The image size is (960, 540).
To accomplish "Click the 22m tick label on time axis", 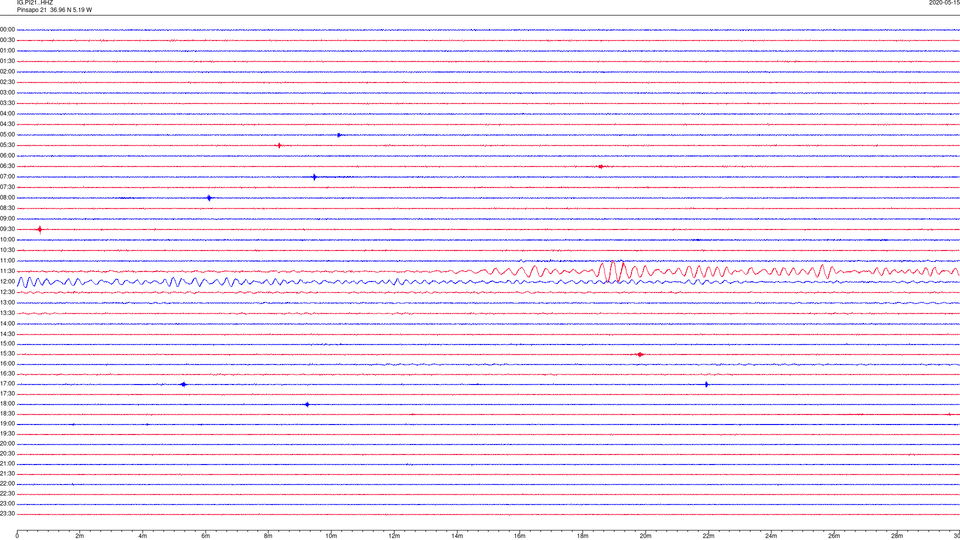I will click(x=708, y=536).
